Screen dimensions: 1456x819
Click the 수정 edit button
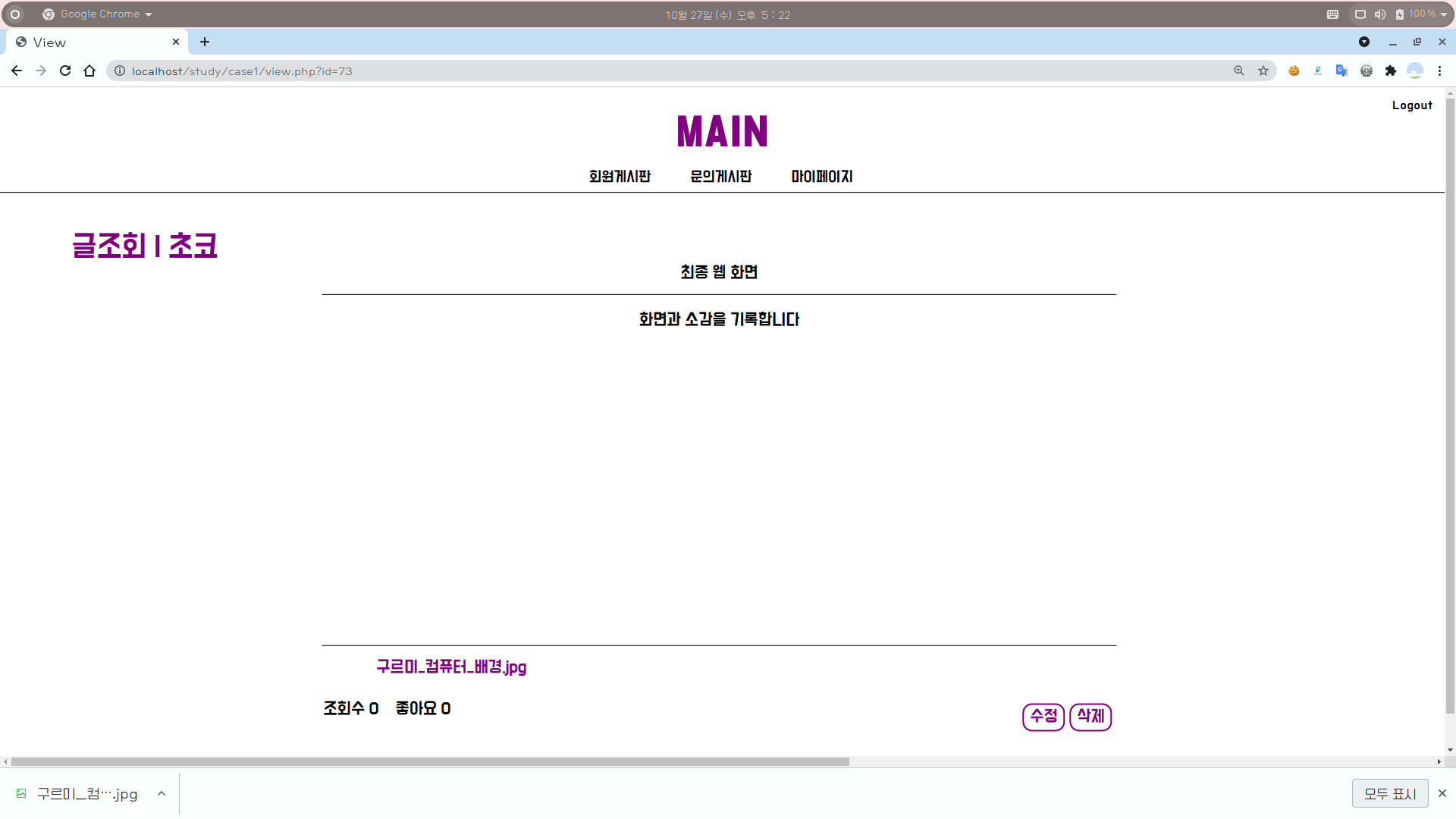click(x=1043, y=717)
